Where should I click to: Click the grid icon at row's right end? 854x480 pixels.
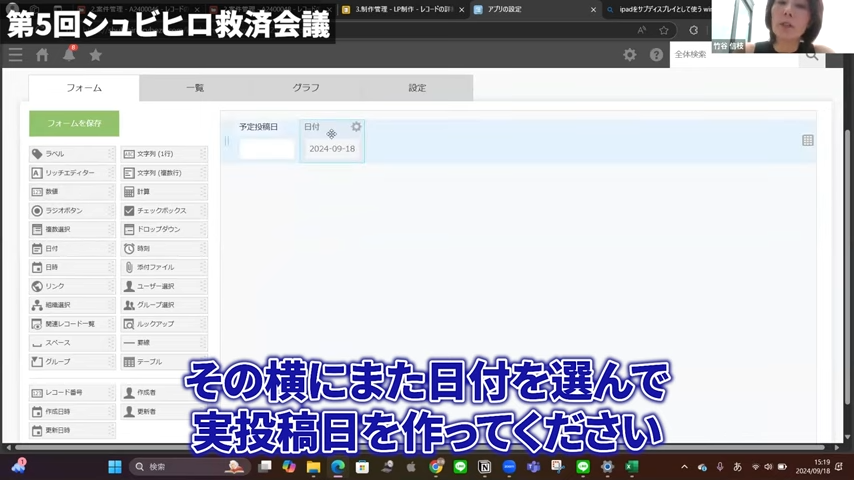pos(808,141)
